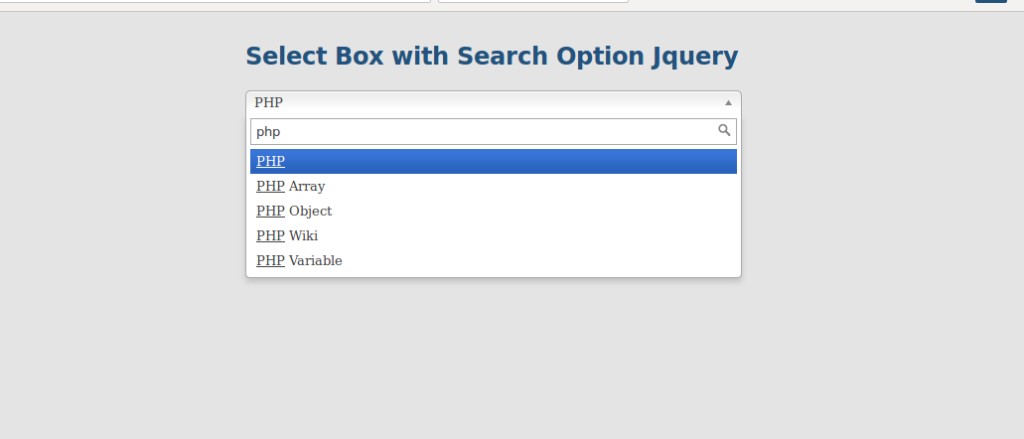Viewport: 1024px width, 439px height.
Task: Click the word "Object" in the dropdown list
Action: (310, 211)
